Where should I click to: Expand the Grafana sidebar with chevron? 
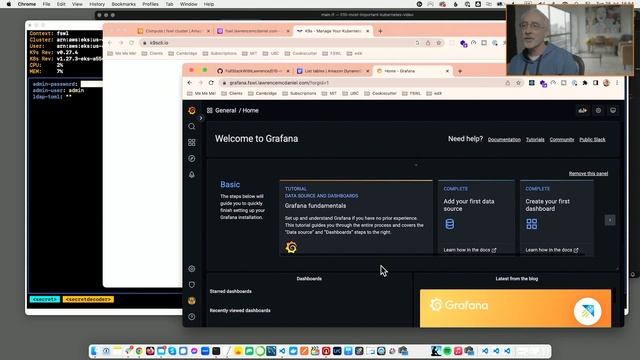[201, 118]
